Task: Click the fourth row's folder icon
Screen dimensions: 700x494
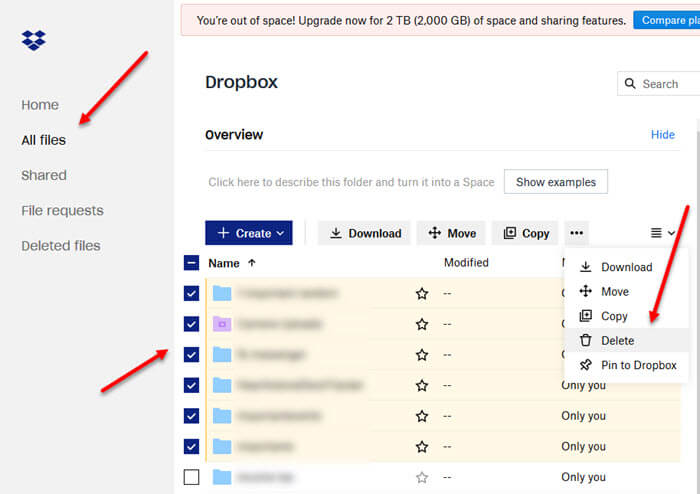Action: (222, 385)
